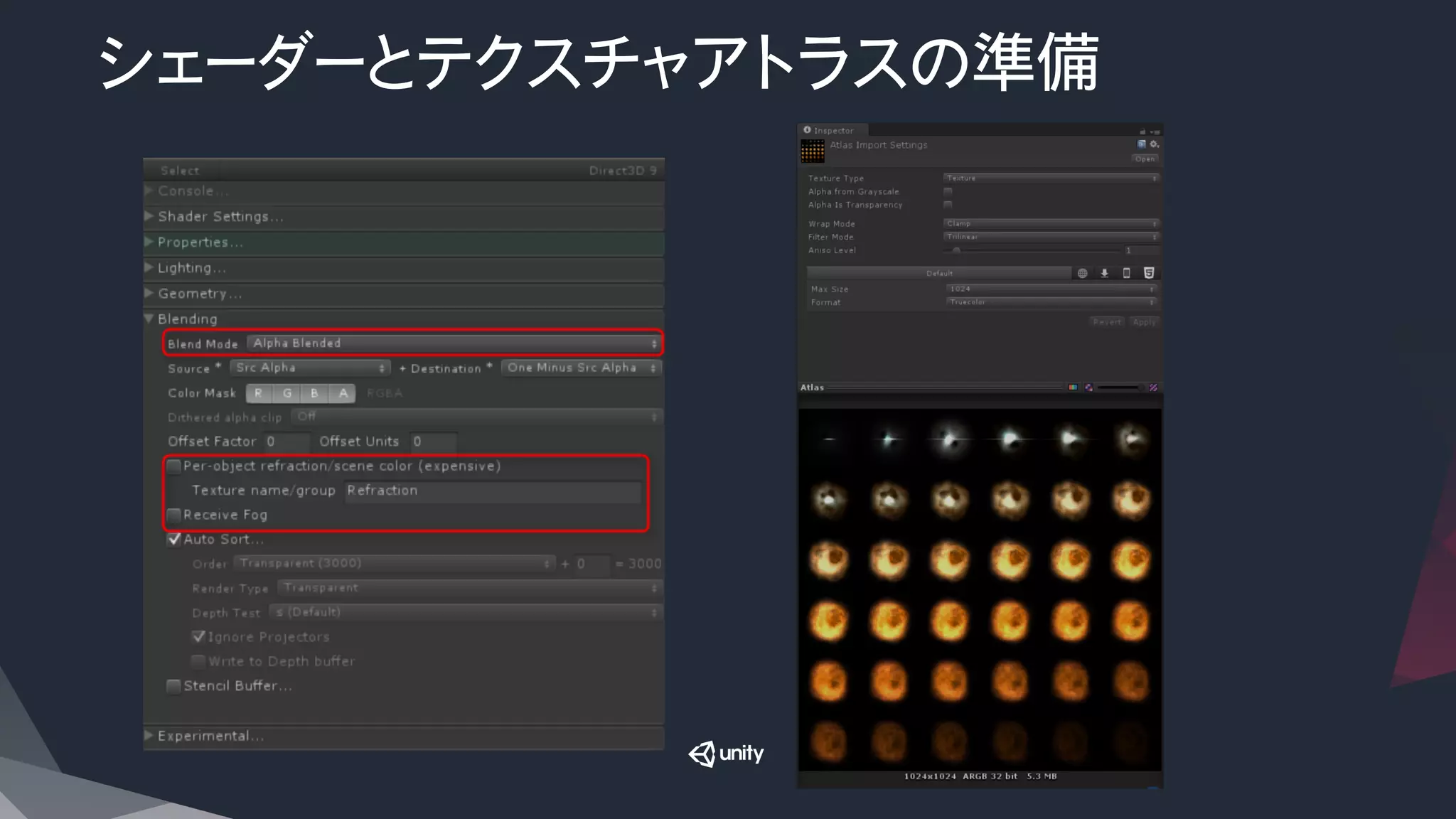Open the Inspector gear settings menu

[1154, 144]
